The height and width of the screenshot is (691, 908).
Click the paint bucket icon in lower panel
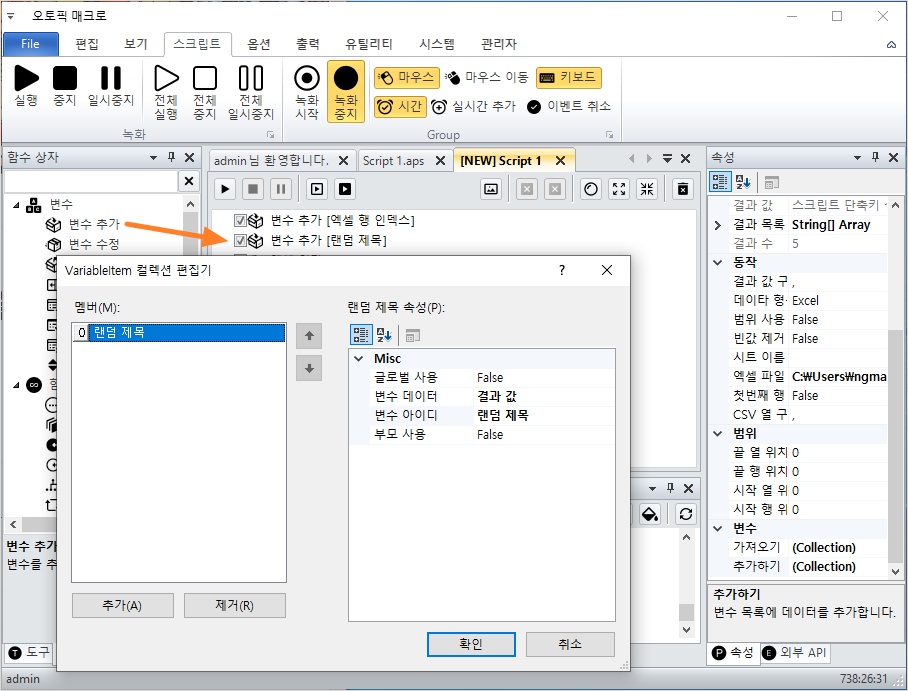click(650, 514)
